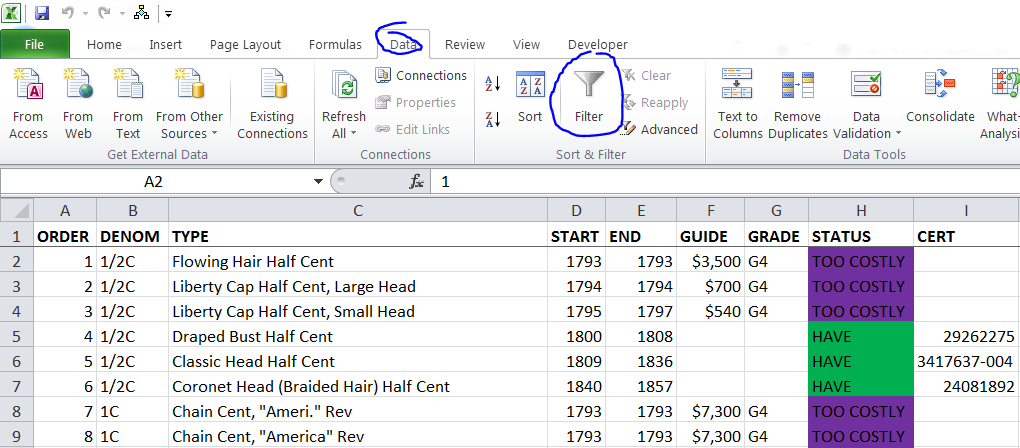Screen dimensions: 1020x448
Task: Click Text to Columns
Action: pyautogui.click(x=738, y=103)
